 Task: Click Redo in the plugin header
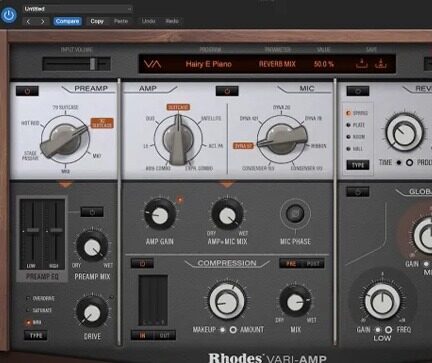(172, 21)
